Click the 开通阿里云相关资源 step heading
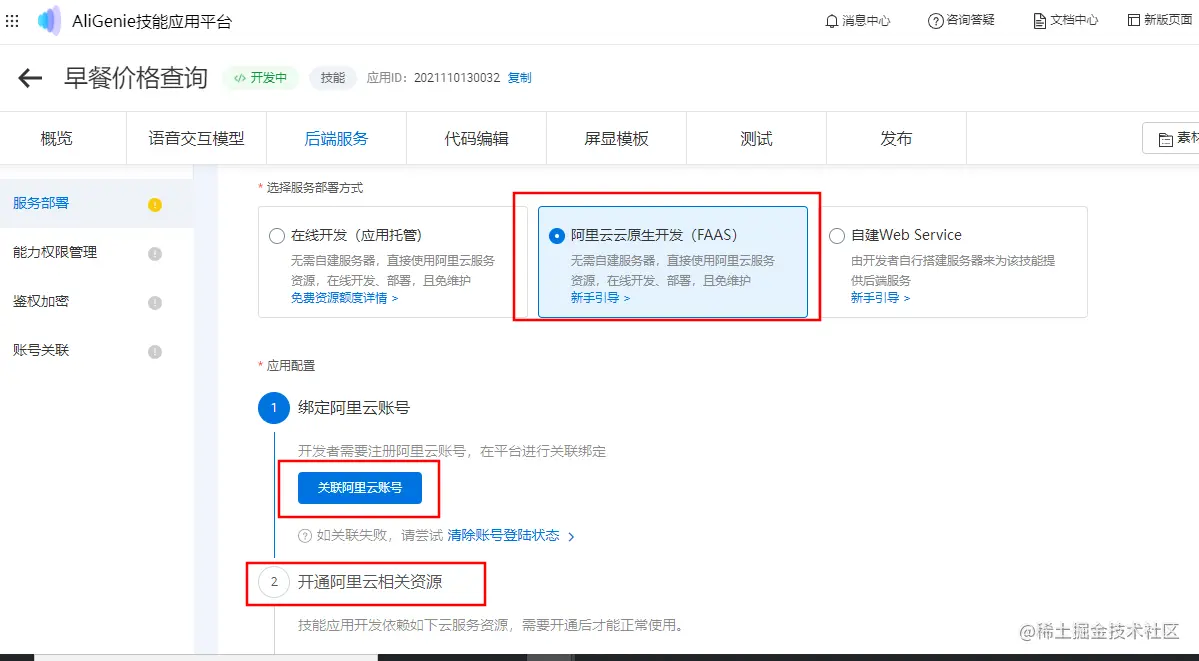 pos(369,582)
